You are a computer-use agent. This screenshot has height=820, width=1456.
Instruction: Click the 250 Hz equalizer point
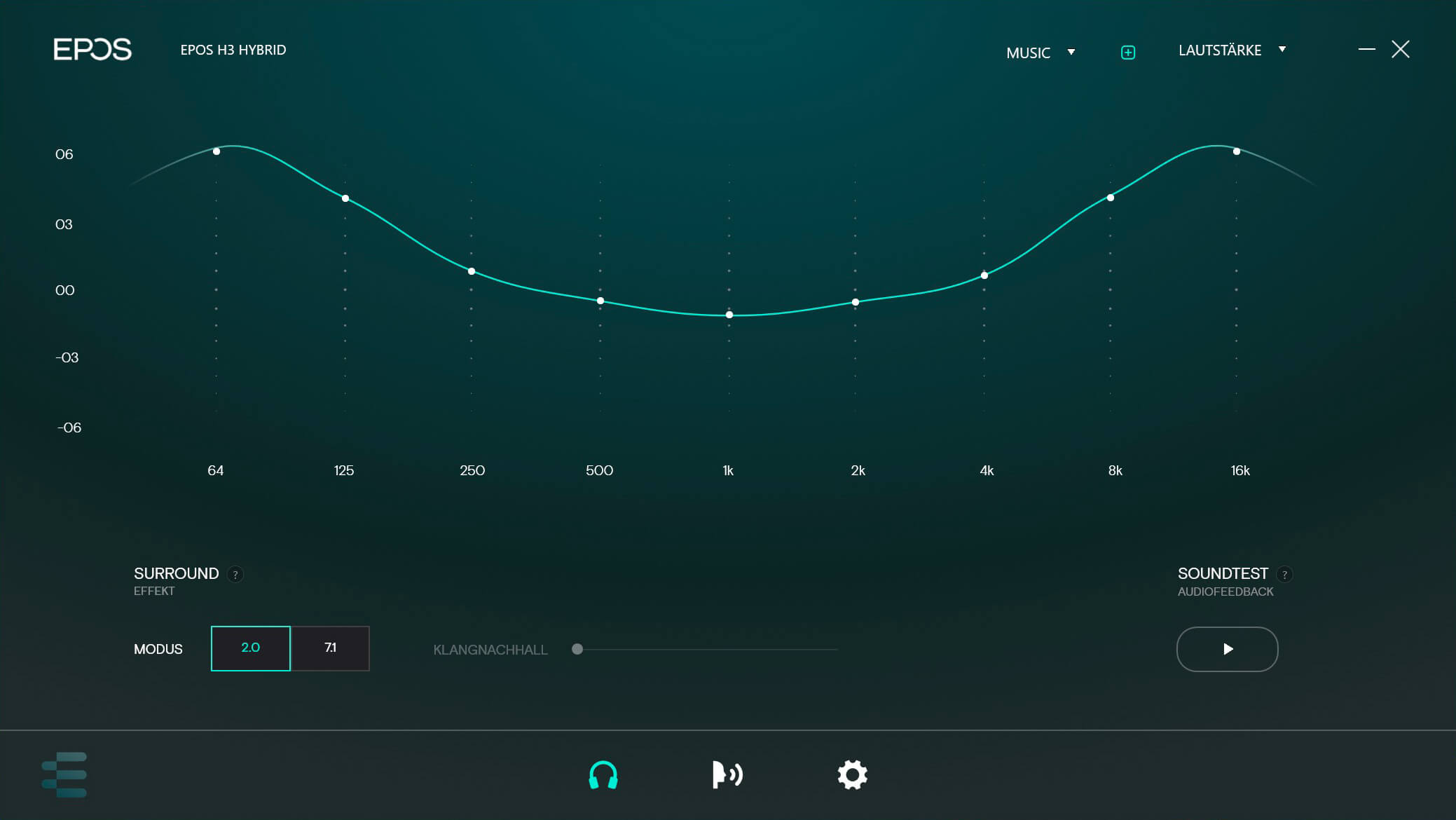472,271
